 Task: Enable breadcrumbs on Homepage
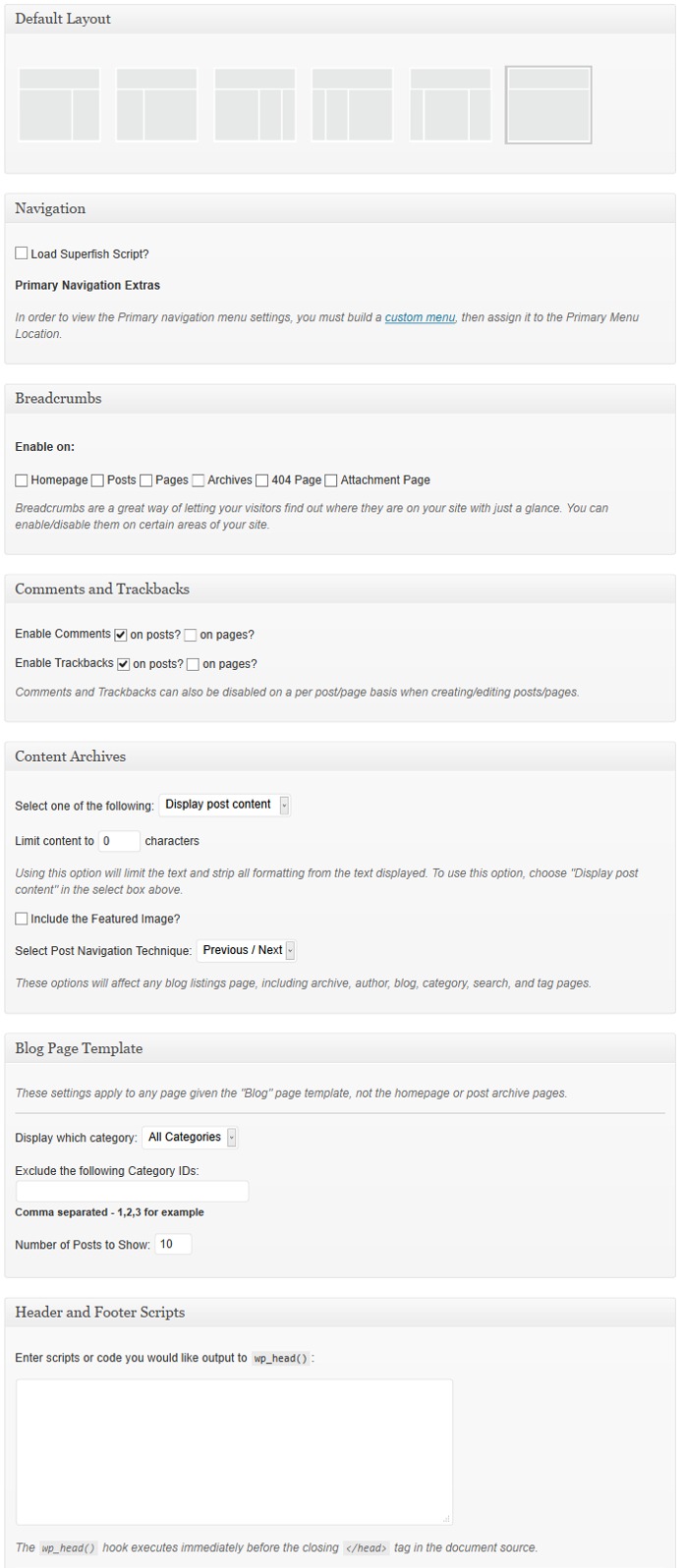tap(22, 480)
